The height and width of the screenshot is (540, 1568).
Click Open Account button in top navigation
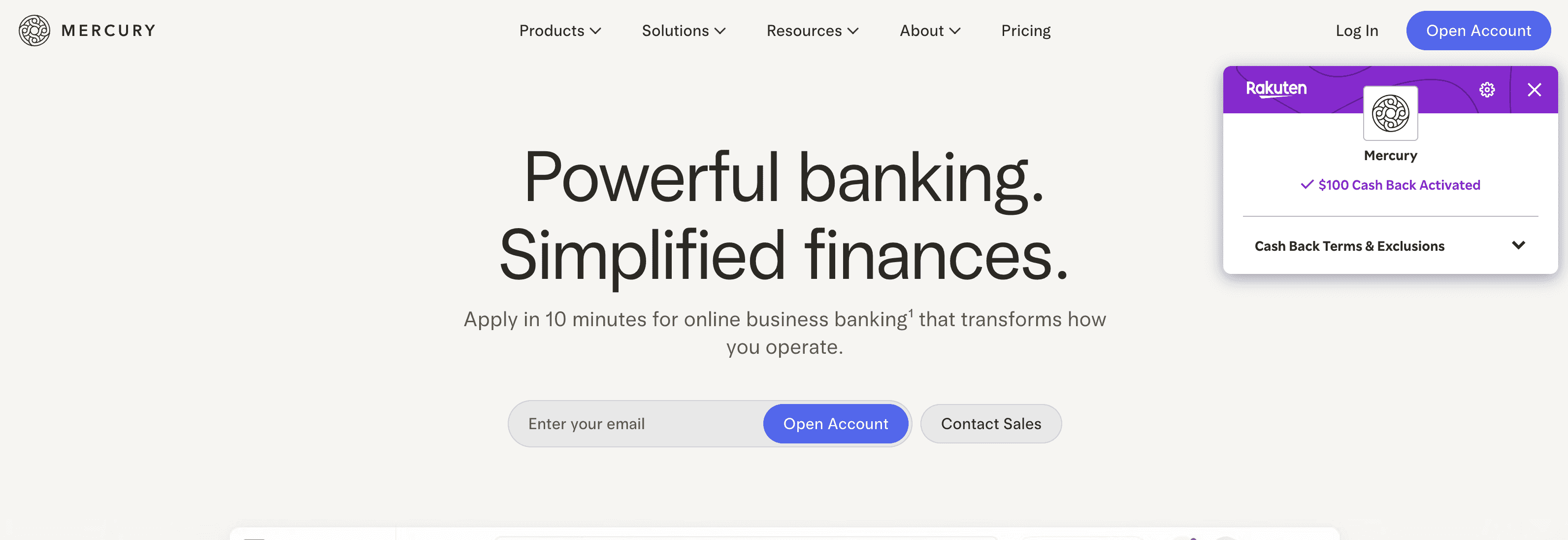pyautogui.click(x=1478, y=31)
